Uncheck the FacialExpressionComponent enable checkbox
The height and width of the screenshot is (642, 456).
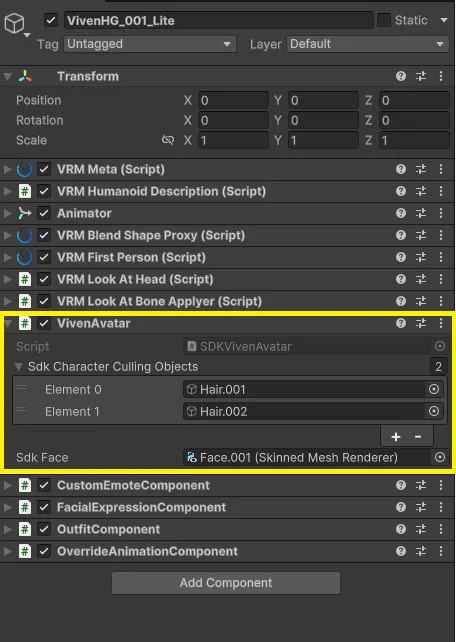tap(44, 507)
